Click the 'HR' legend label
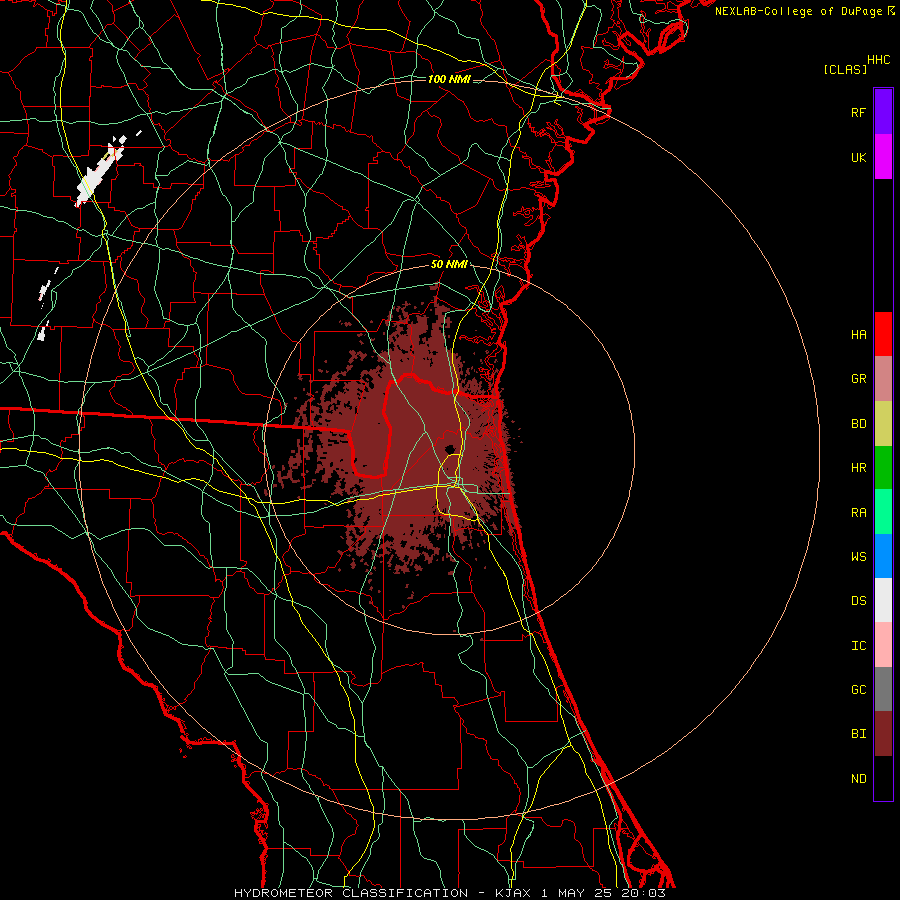 point(858,468)
